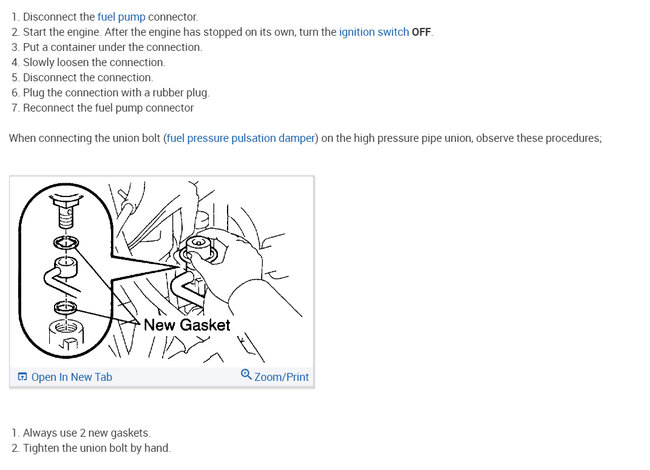Click the threaded port at the inset bottom
650x470 pixels.
(65, 334)
